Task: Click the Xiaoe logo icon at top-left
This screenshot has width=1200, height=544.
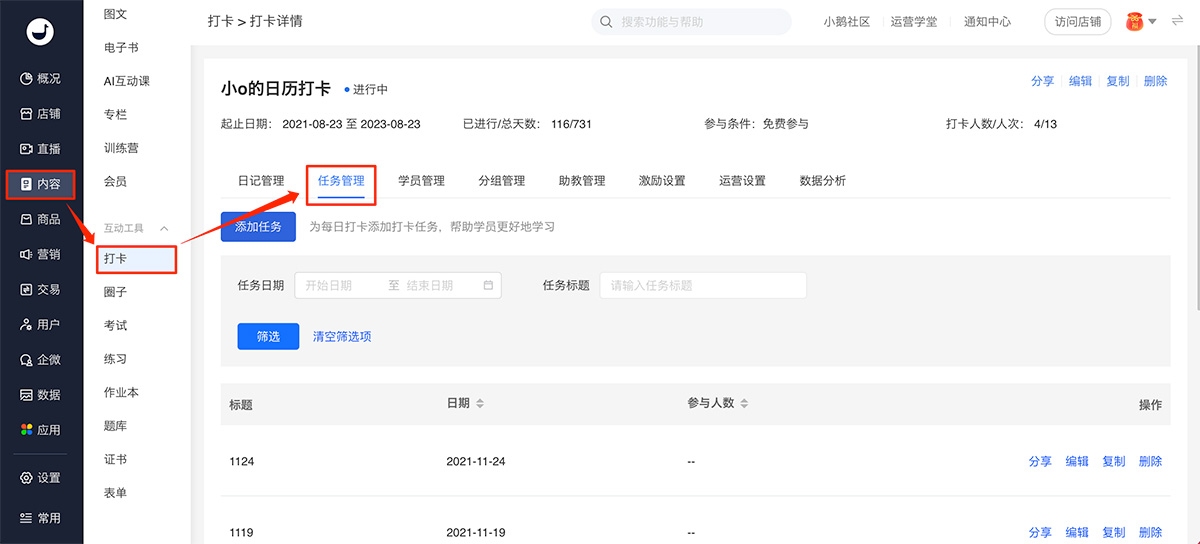Action: click(x=41, y=32)
